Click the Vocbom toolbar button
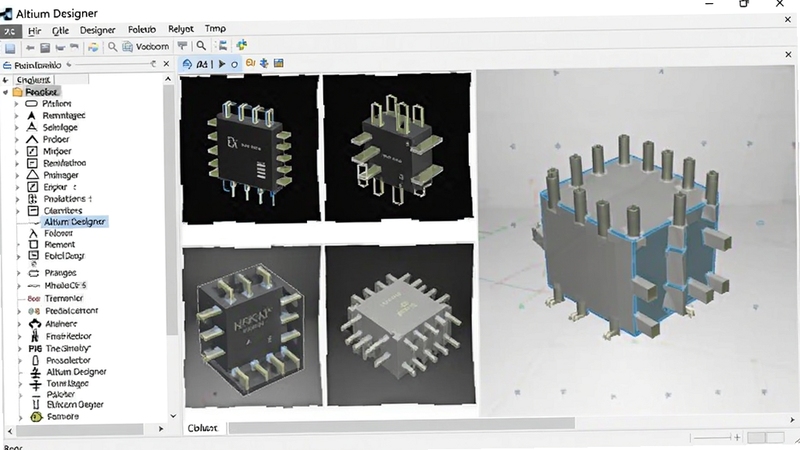Image resolution: width=800 pixels, height=450 pixels. coord(146,46)
